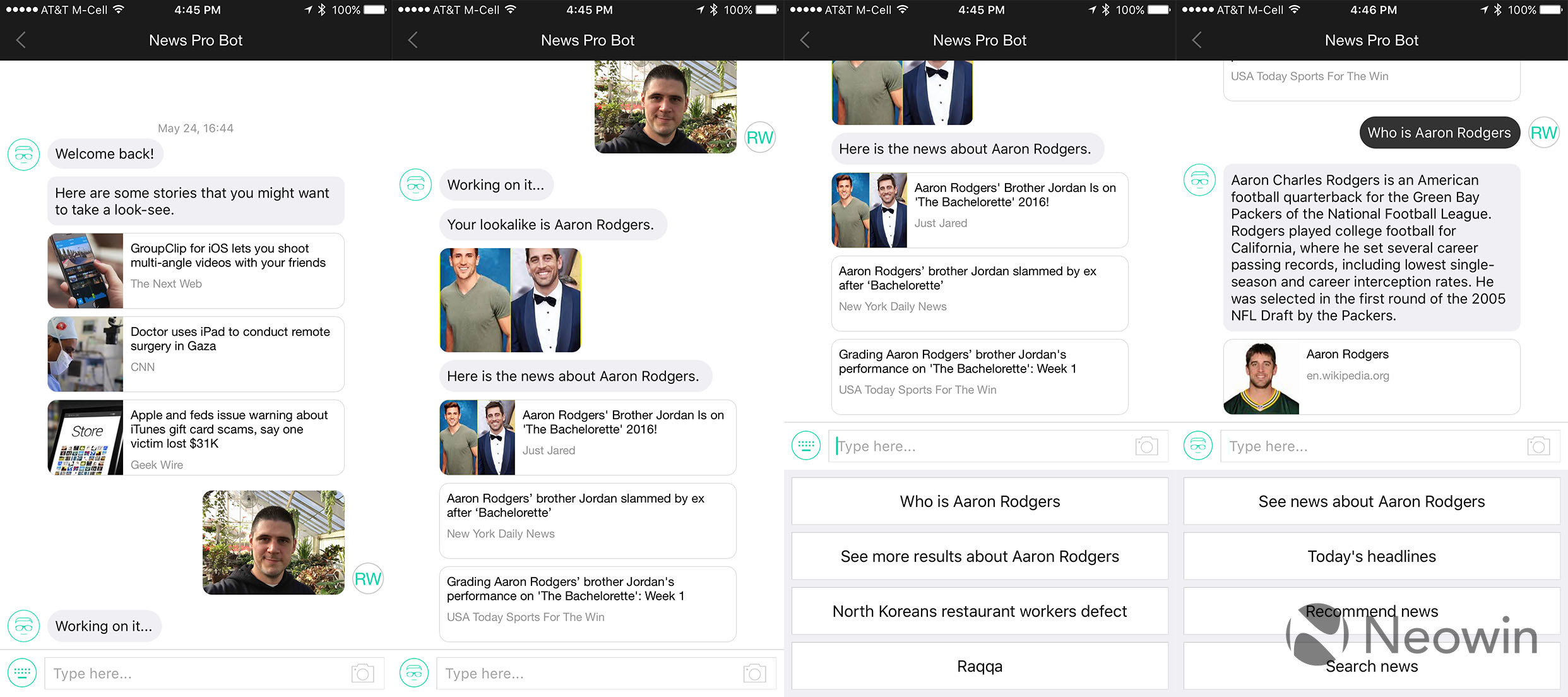Tap Today's headlines suggestion button
The image size is (1568, 697).
1372,556
